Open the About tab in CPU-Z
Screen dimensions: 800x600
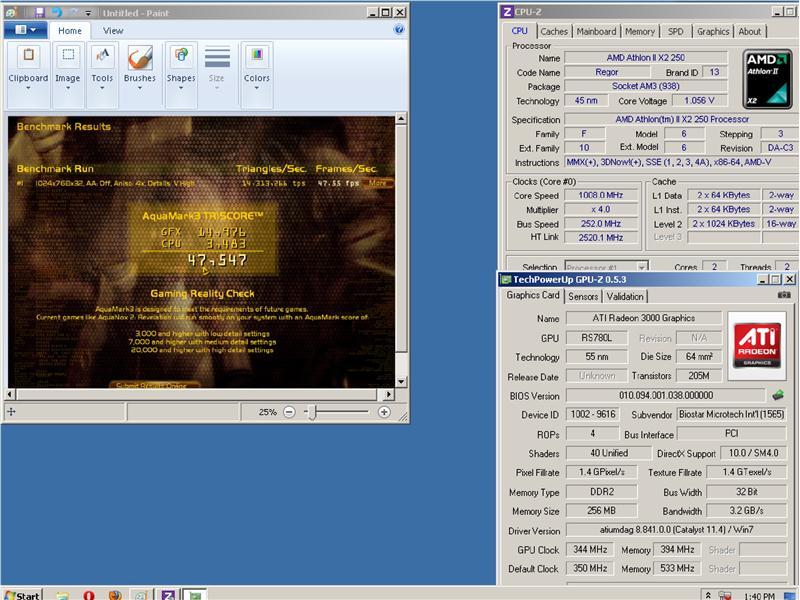click(x=749, y=32)
